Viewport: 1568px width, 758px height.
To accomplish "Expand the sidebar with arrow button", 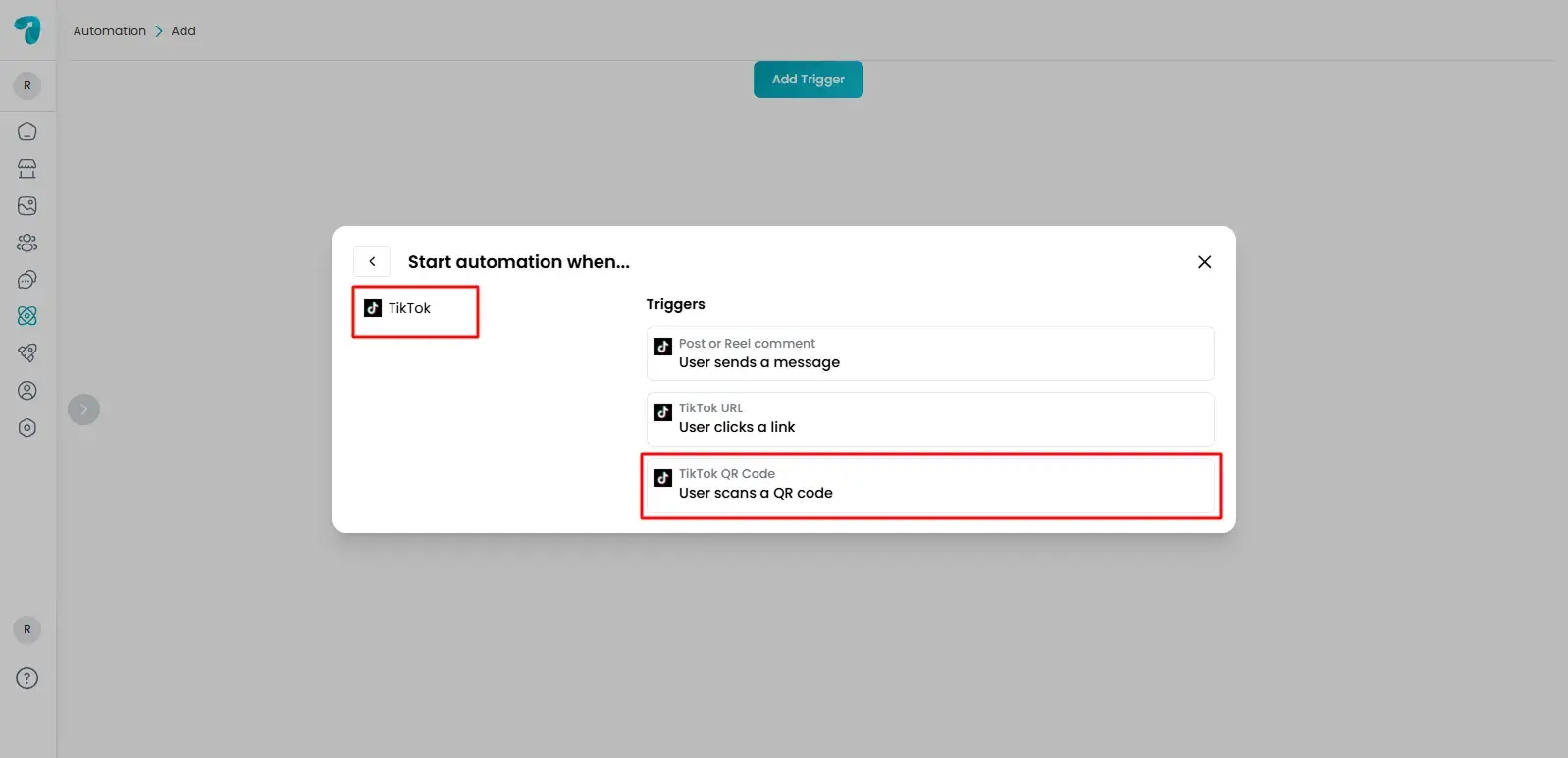I will coord(83,409).
